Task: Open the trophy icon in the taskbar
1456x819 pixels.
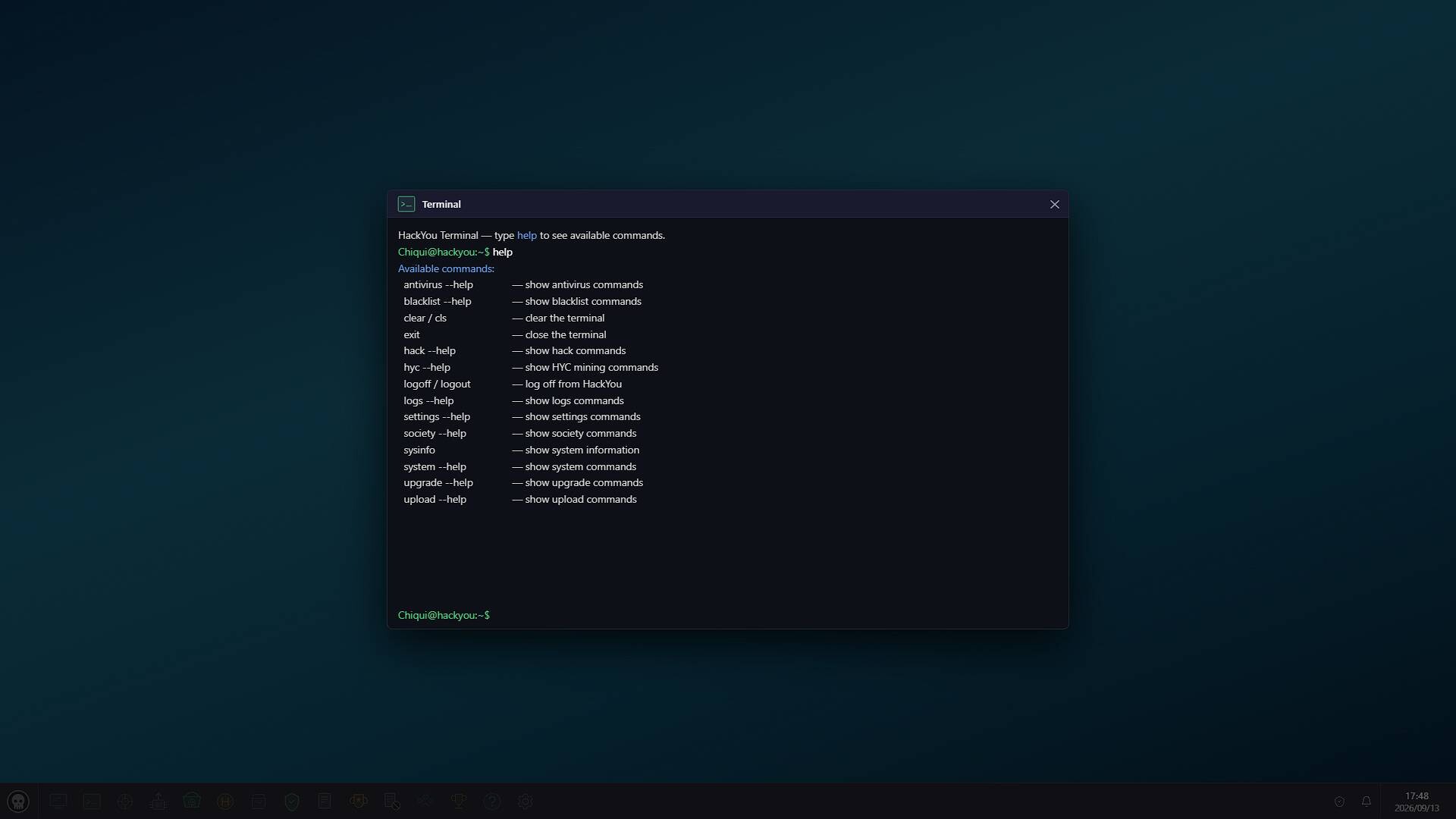Action: [x=459, y=802]
